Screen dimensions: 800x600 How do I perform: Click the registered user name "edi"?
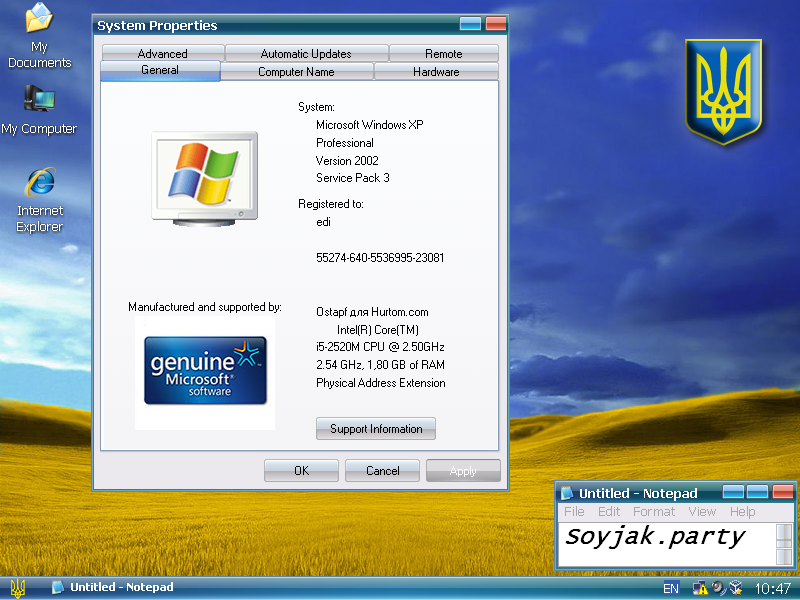323,222
